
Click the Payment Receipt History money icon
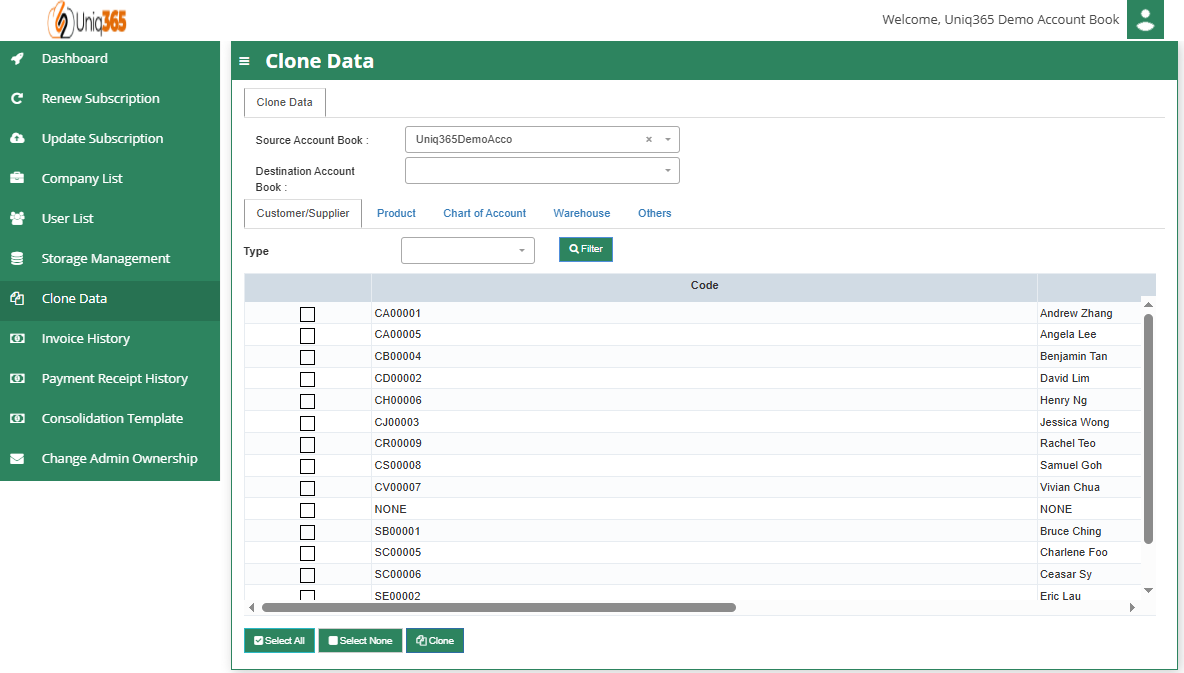(x=17, y=378)
